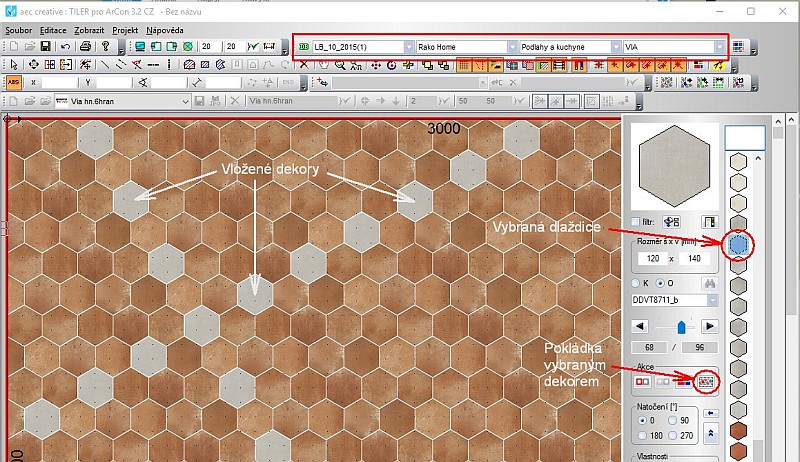Image resolution: width=800 pixels, height=462 pixels.
Task: Click the lay-with-selected-decor pattern icon
Action: [x=706, y=381]
